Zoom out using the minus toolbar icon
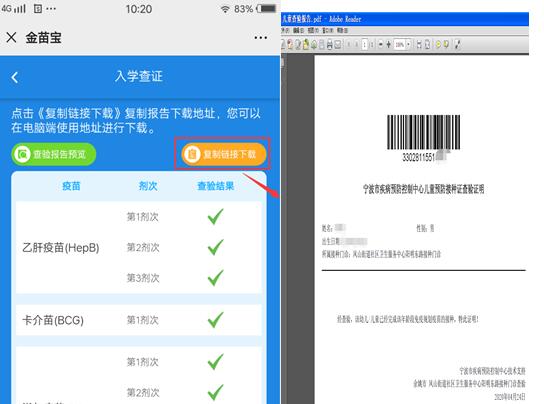 [381, 44]
